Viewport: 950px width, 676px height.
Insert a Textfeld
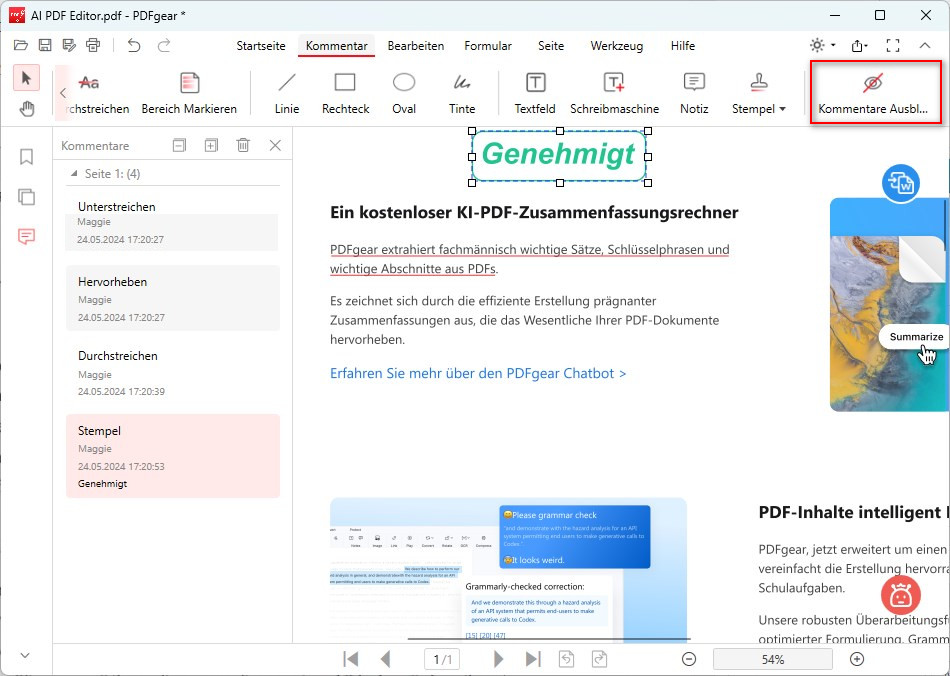click(x=535, y=94)
